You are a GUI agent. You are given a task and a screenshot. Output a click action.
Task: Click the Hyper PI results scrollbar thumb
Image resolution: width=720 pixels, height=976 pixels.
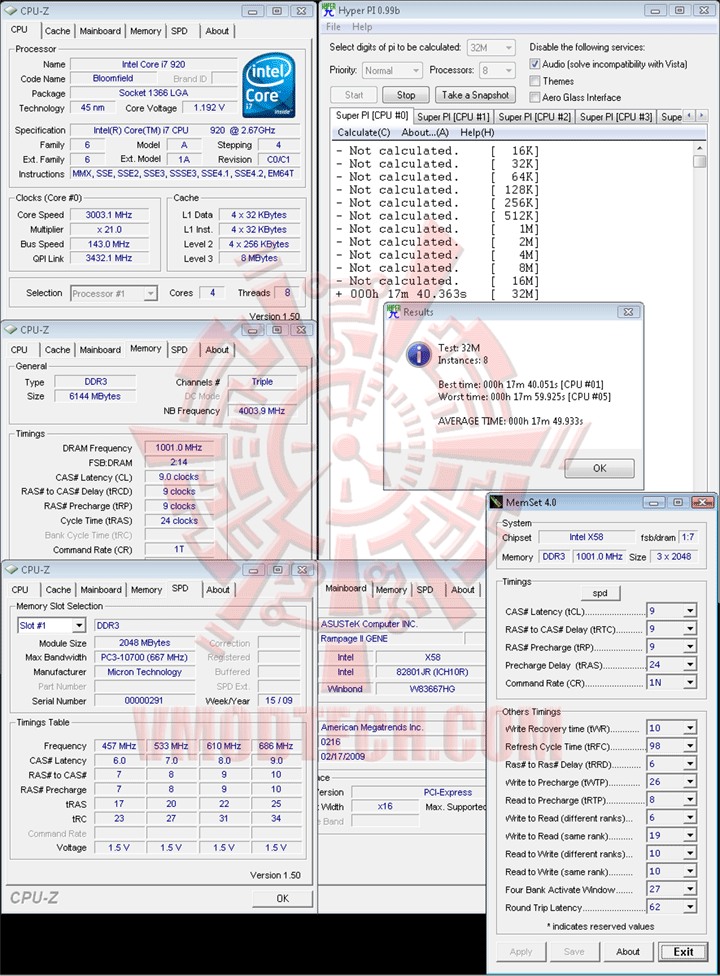pos(699,161)
